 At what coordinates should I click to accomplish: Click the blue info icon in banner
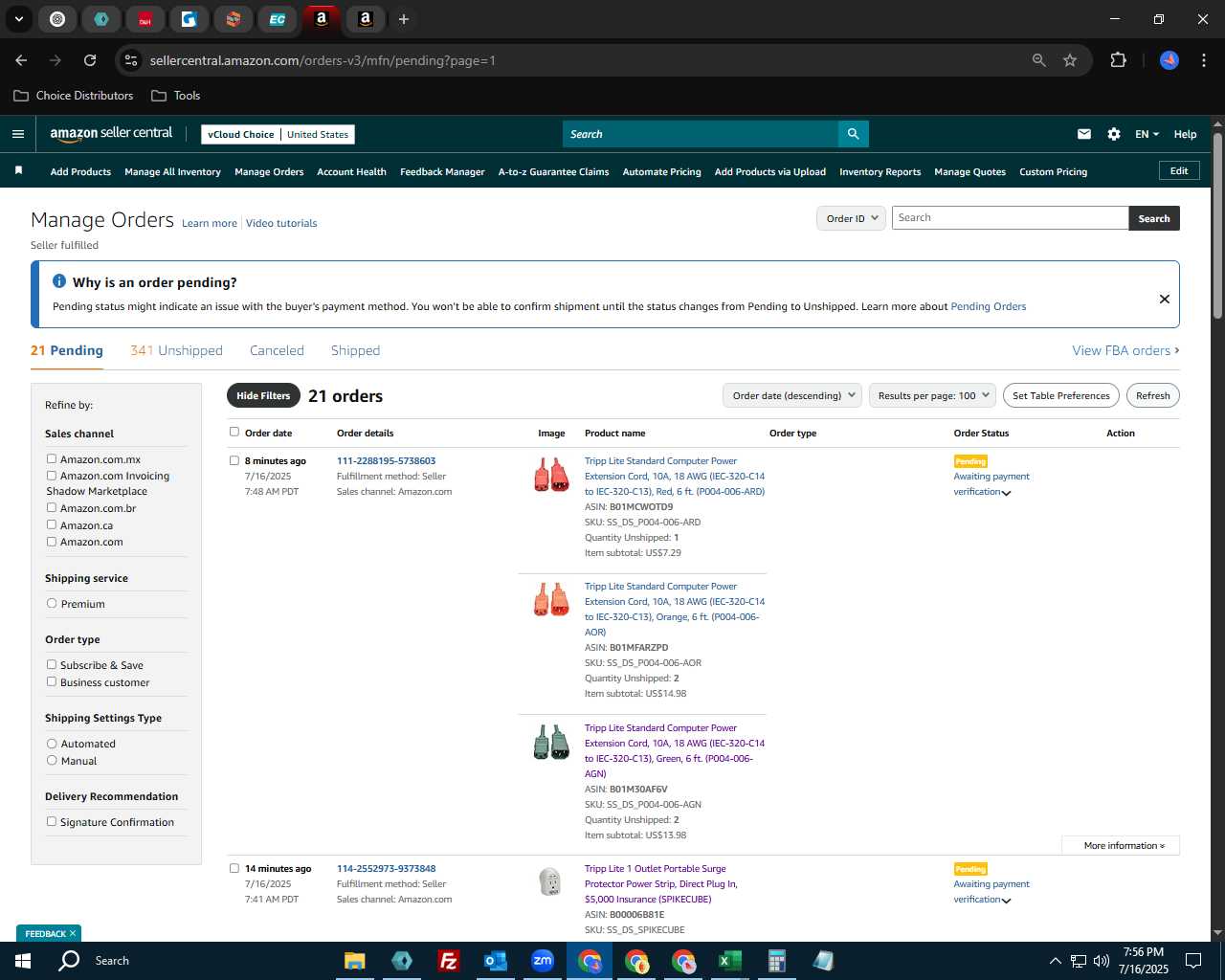(59, 281)
